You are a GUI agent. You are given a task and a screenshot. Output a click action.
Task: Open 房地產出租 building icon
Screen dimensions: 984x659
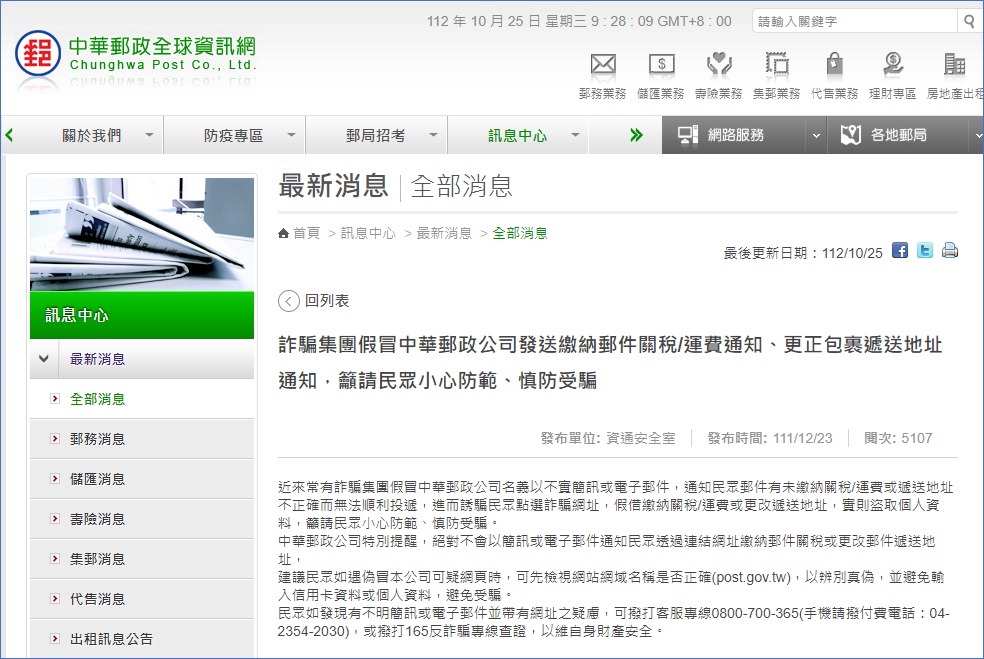point(954,64)
